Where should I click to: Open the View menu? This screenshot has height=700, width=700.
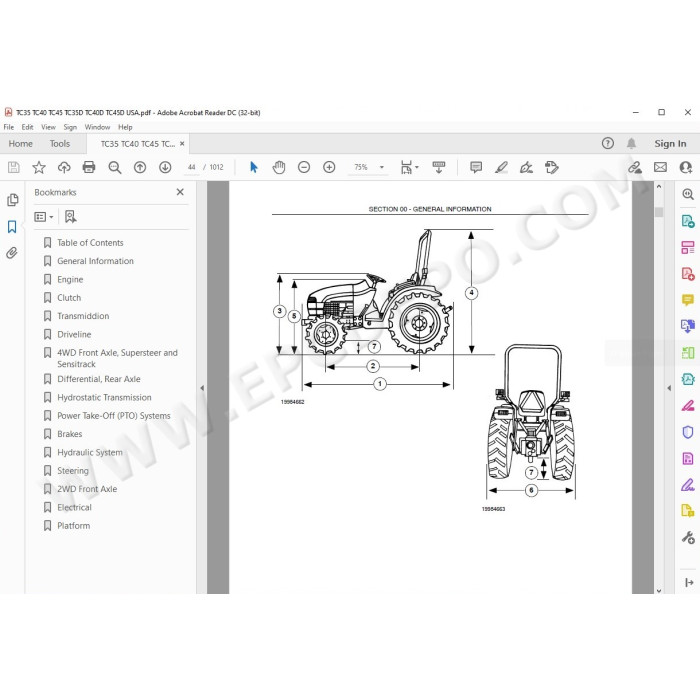tap(48, 127)
